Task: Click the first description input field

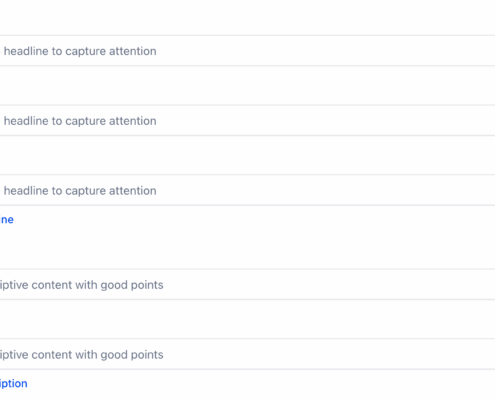Action: coord(247,284)
